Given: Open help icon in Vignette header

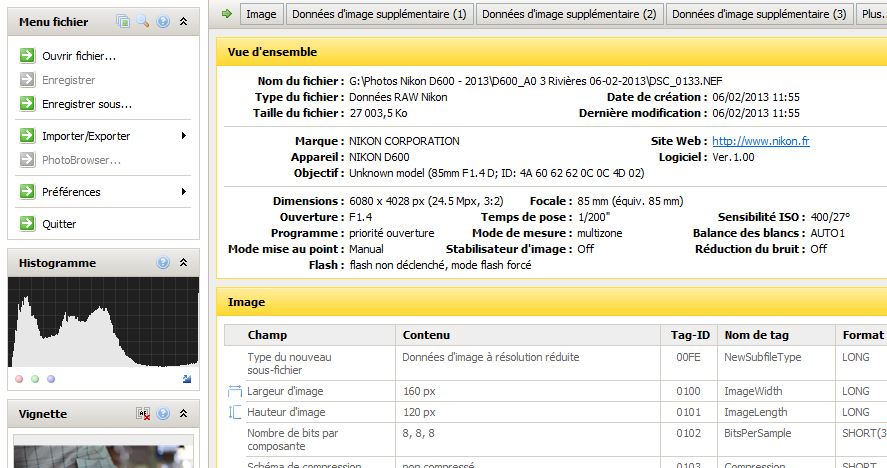Looking at the screenshot, I should point(163,414).
